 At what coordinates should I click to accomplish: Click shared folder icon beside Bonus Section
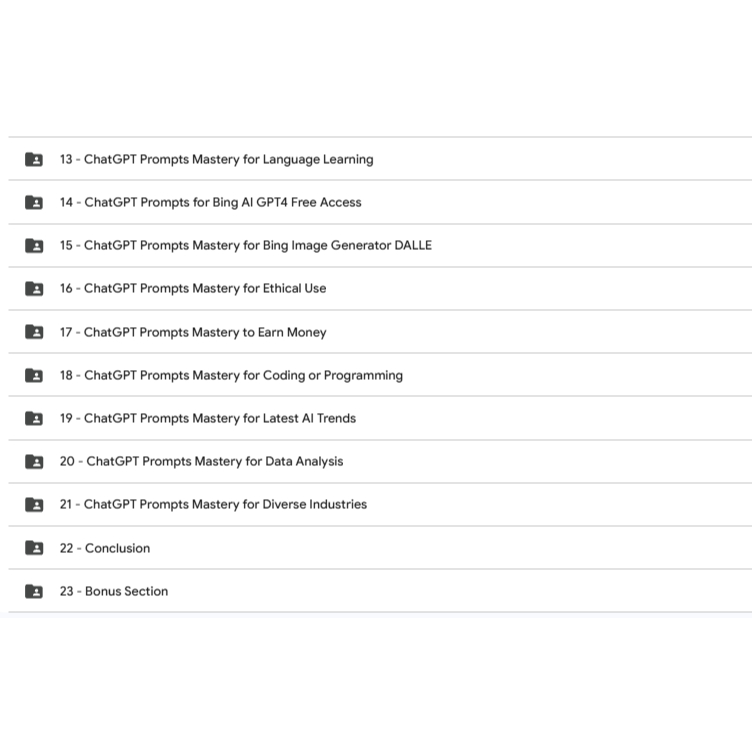coord(34,591)
